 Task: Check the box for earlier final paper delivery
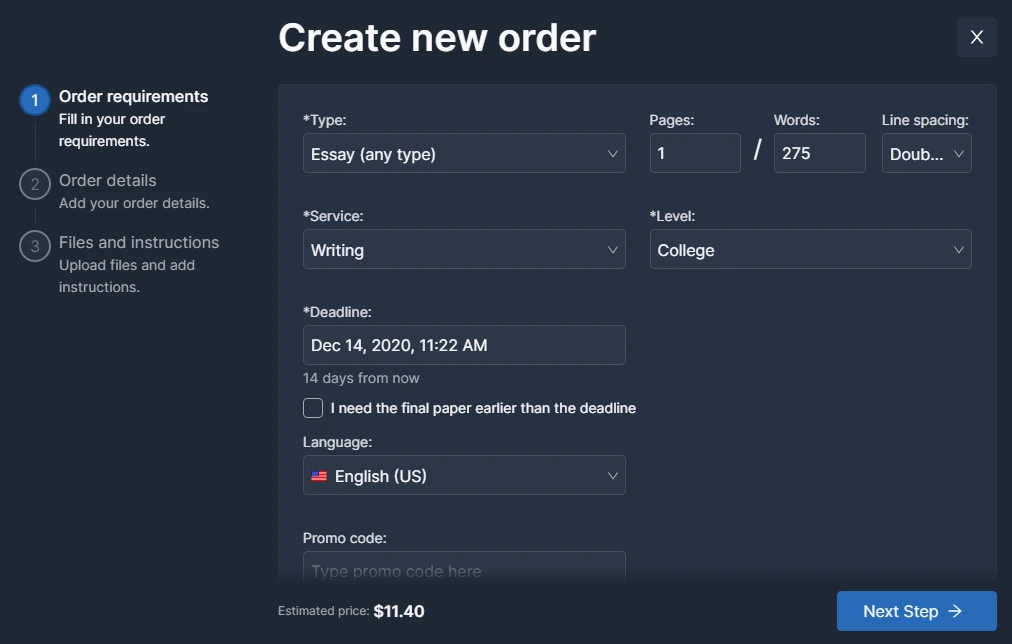coord(312,408)
